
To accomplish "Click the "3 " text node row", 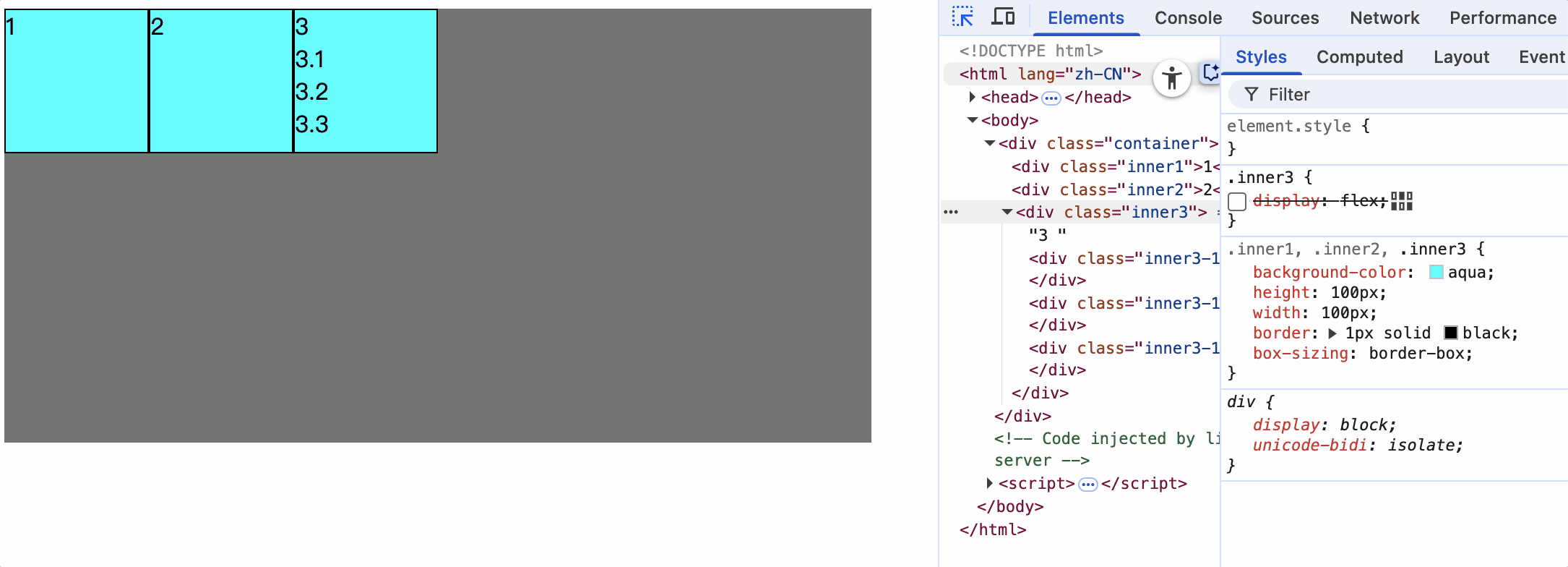I will tap(1048, 235).
